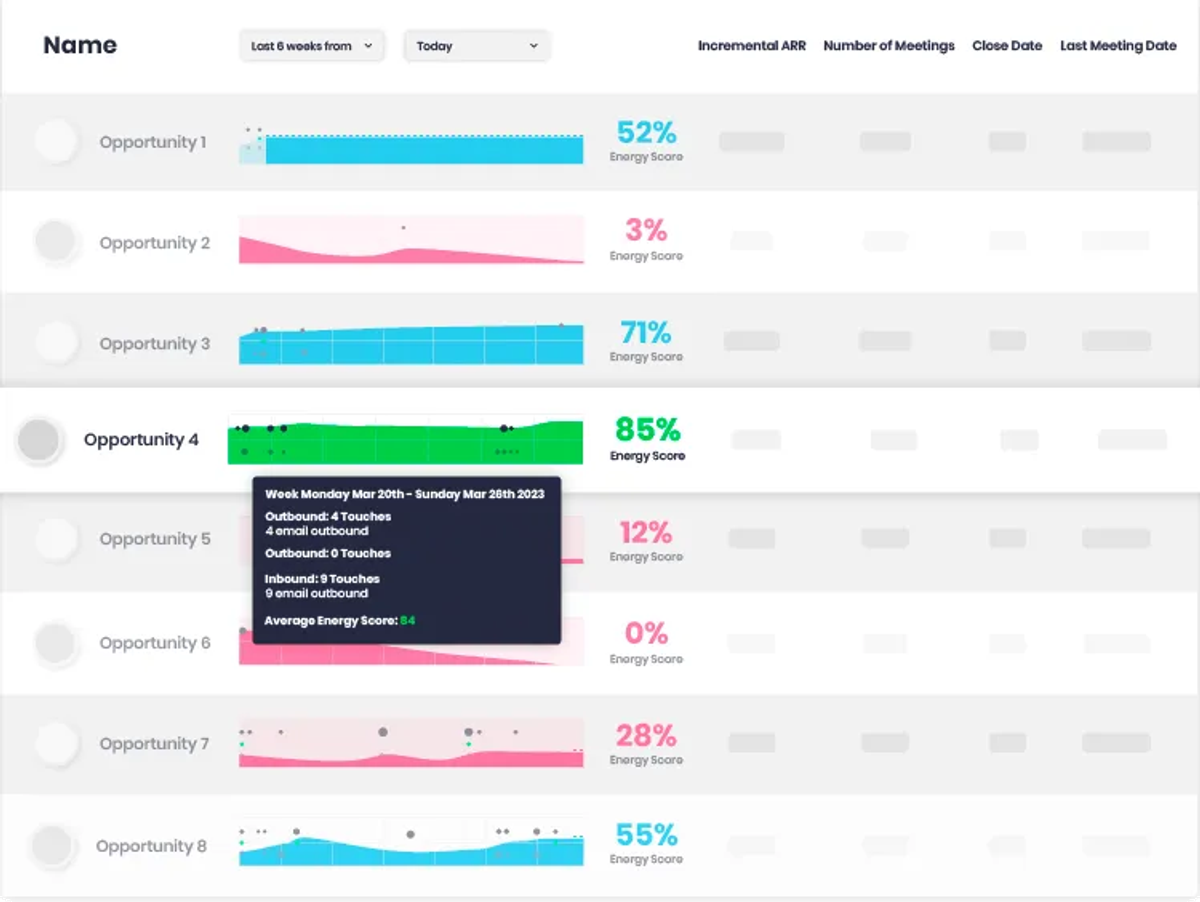Sort by Close Date column header

point(1007,46)
